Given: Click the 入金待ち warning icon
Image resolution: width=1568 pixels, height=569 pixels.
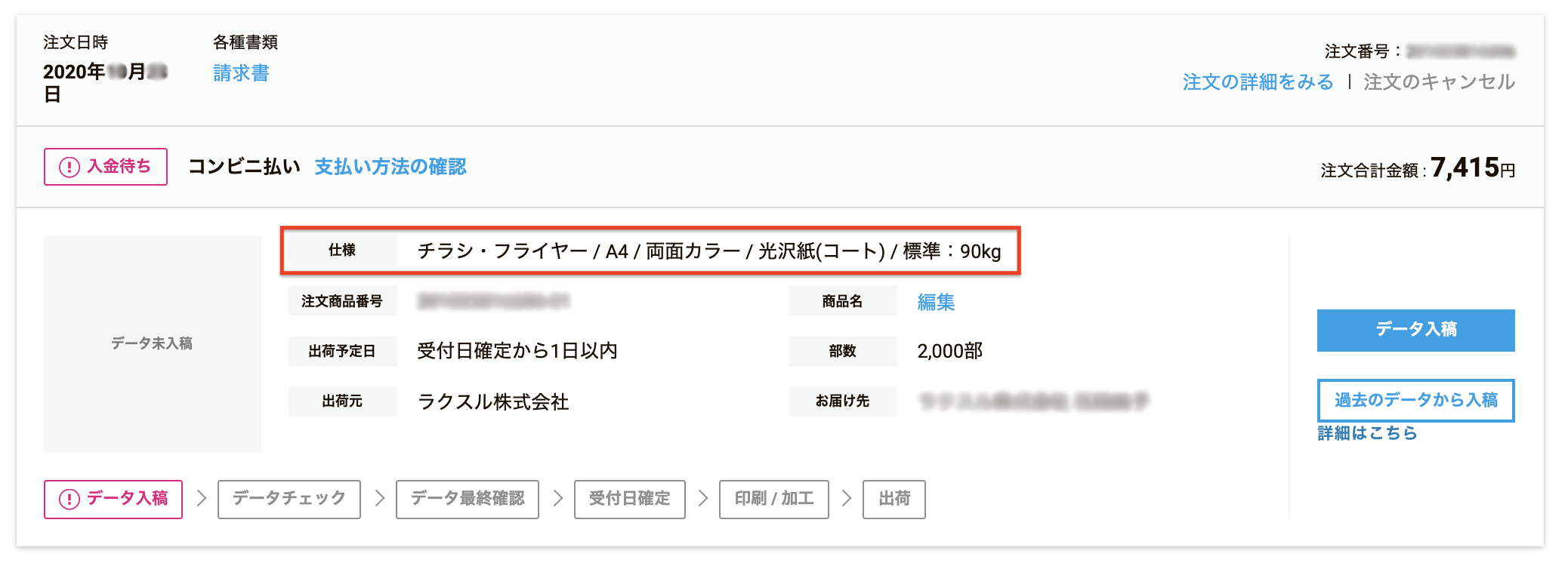Looking at the screenshot, I should [69, 167].
